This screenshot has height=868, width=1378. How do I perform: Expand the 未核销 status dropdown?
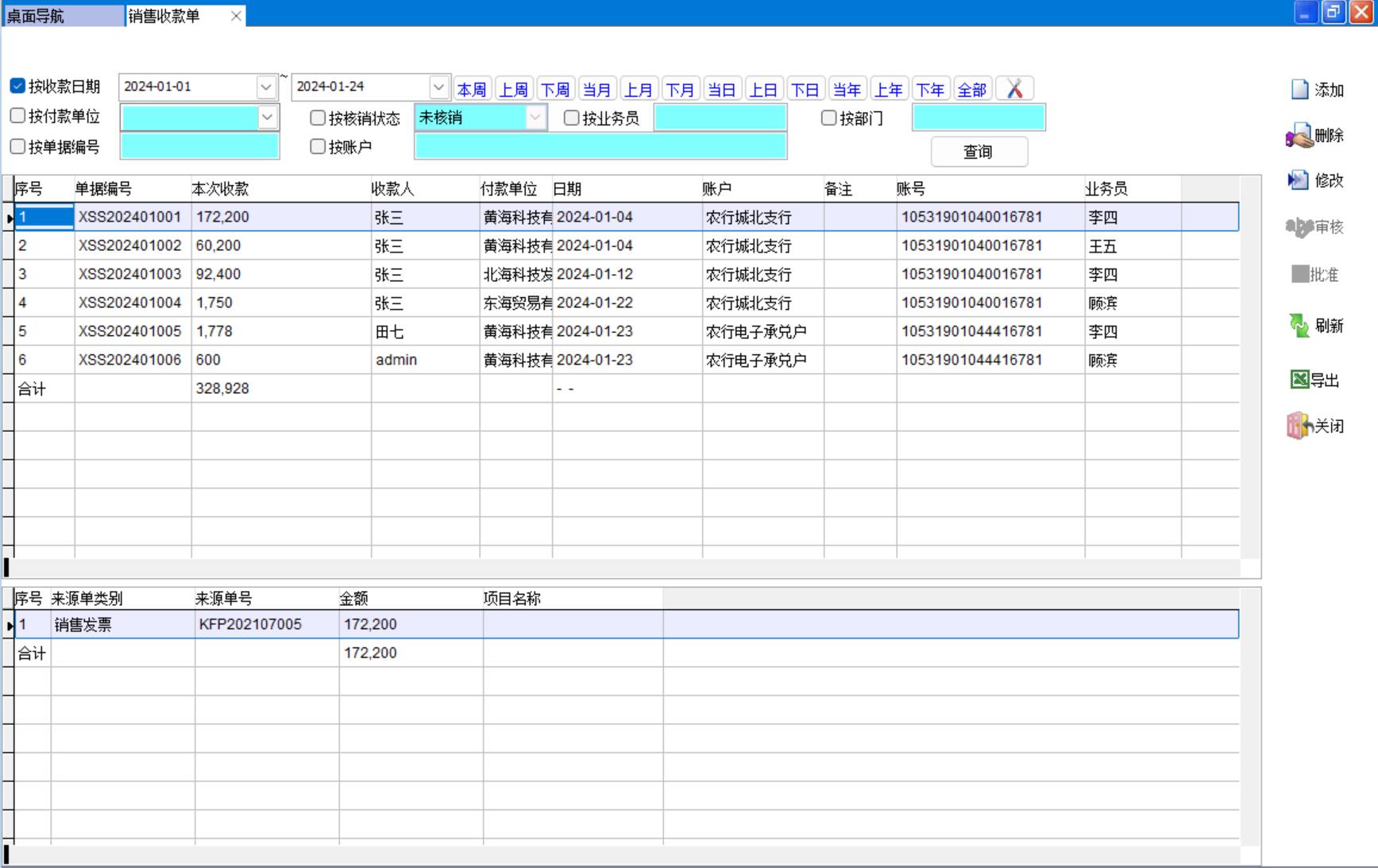tap(535, 118)
